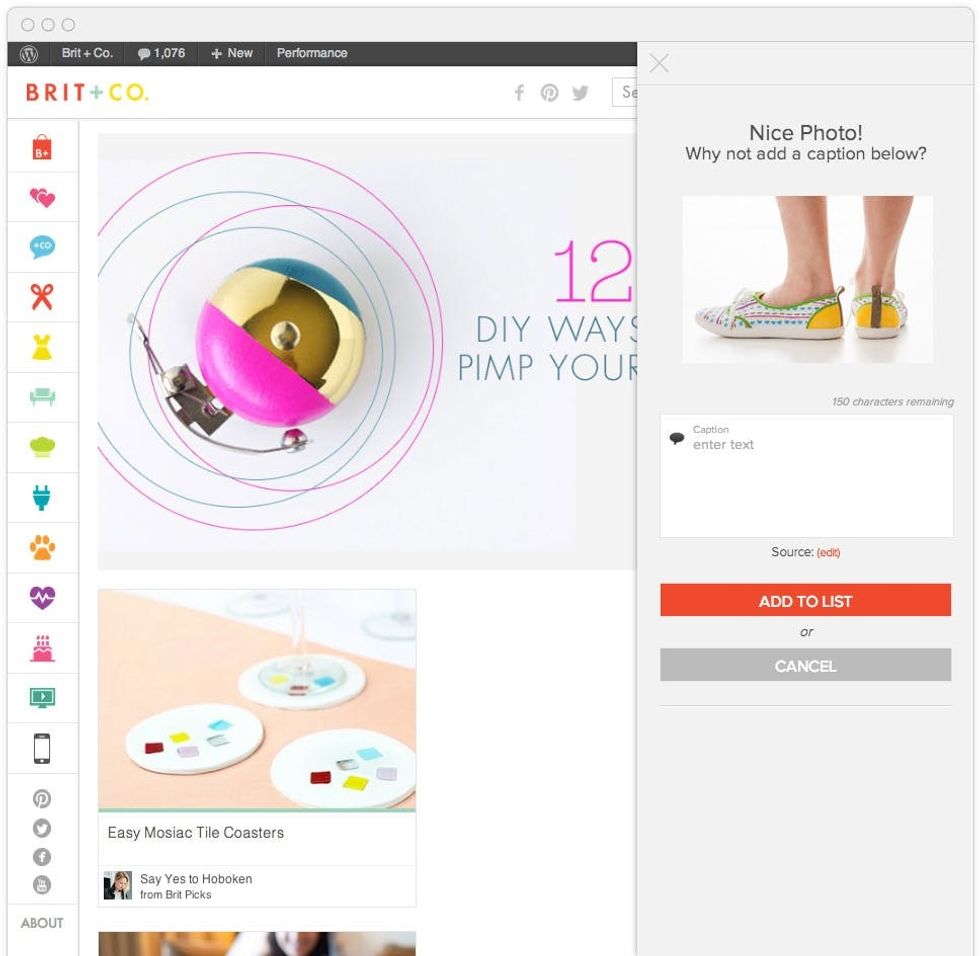Select the yellow dress fashion category
The height and width of the screenshot is (956, 980).
pyautogui.click(x=42, y=347)
